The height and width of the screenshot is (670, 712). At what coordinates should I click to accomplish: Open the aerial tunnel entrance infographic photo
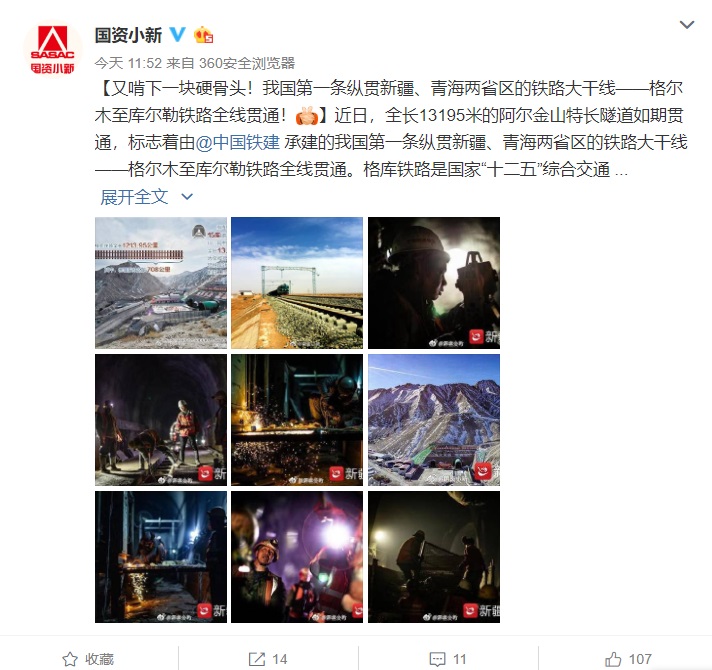pyautogui.click(x=161, y=283)
